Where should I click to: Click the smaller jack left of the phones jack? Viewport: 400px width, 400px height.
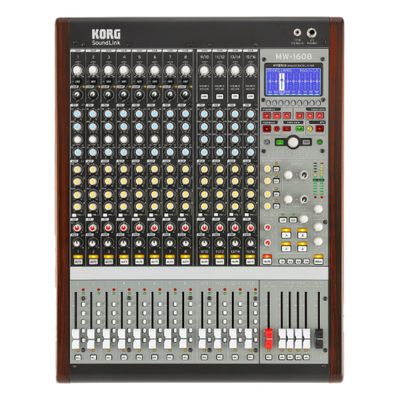point(297,33)
